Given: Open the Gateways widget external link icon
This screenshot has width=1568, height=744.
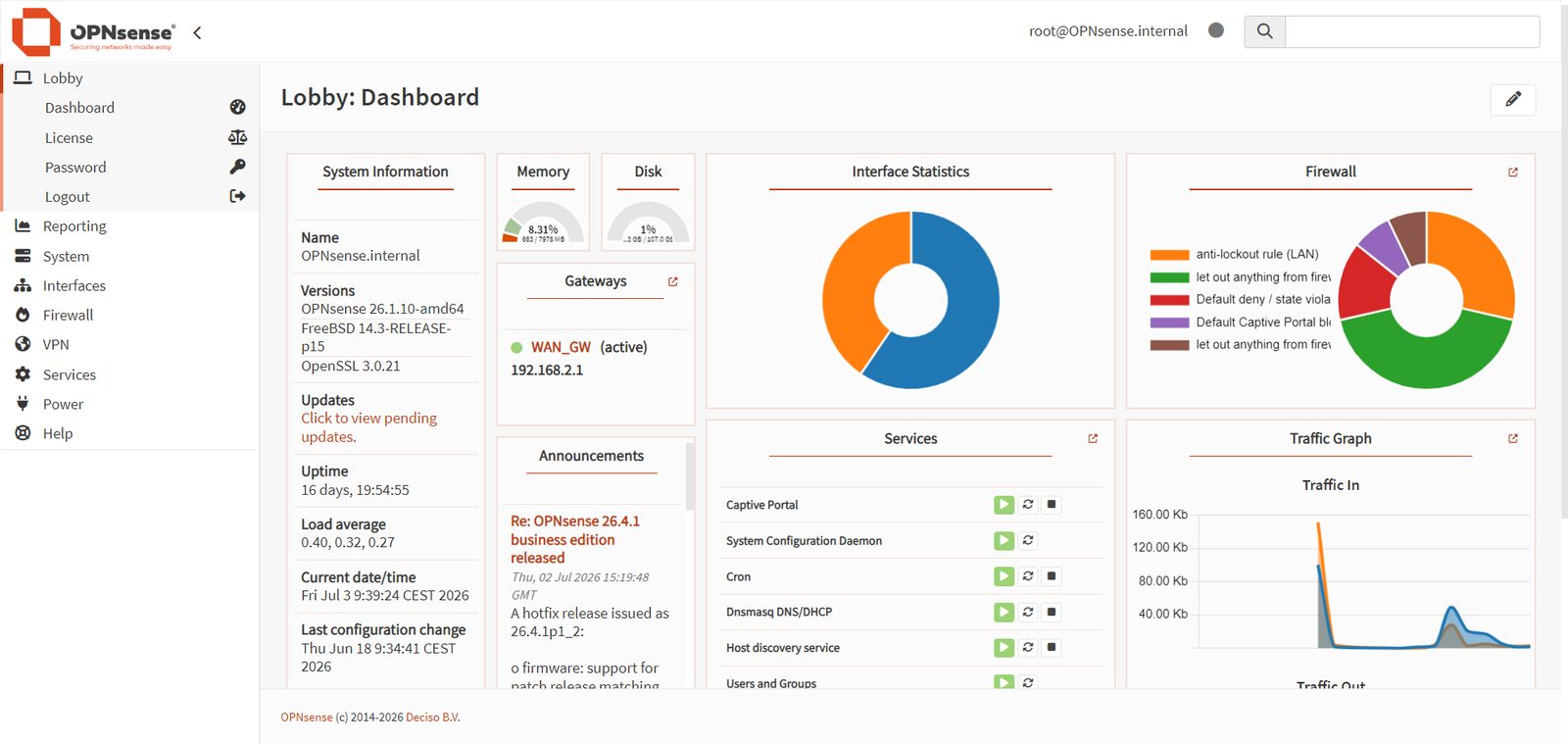Looking at the screenshot, I should 673,281.
